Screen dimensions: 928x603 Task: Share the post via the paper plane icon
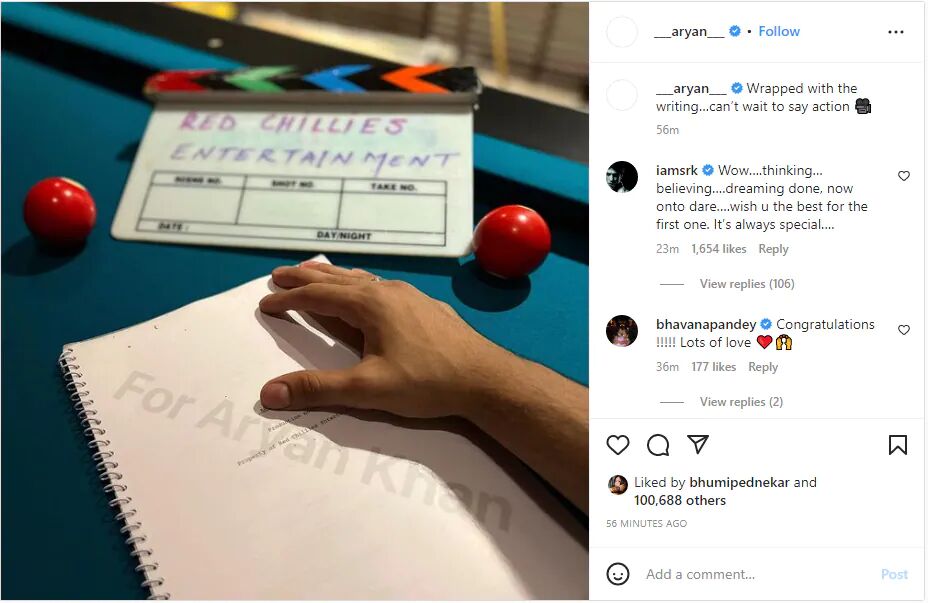pos(698,444)
